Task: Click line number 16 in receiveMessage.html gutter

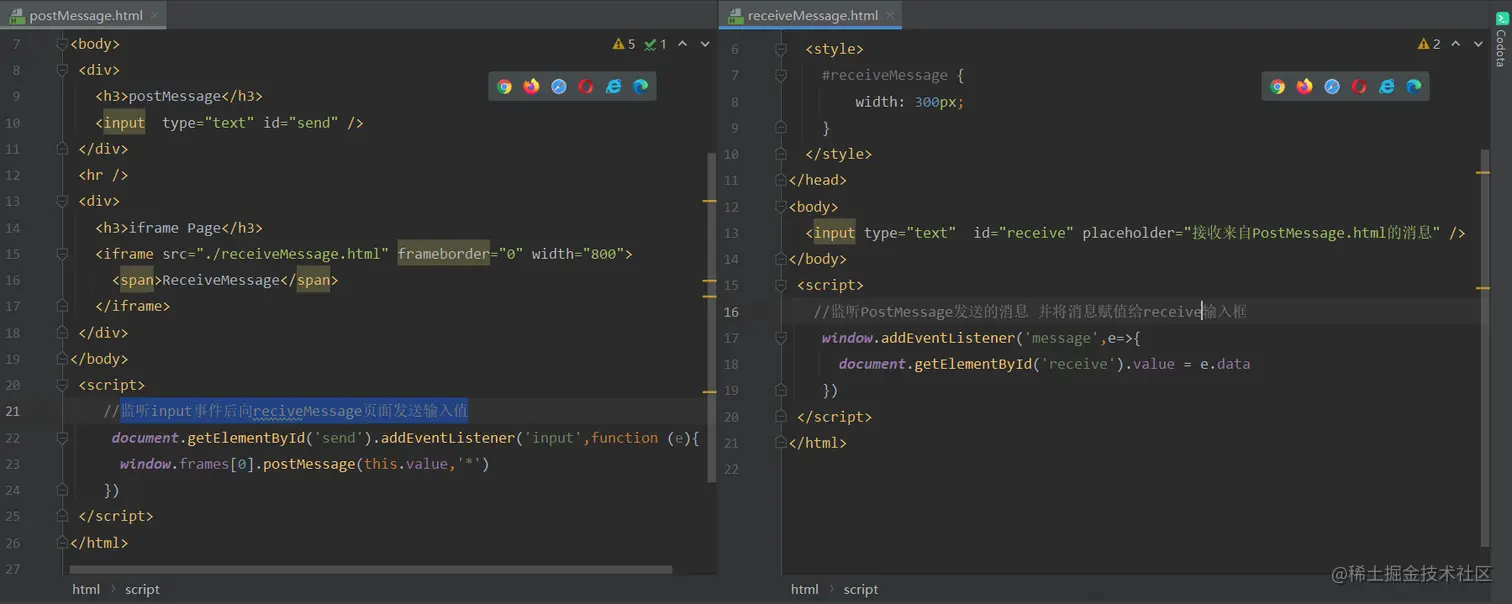Action: tap(731, 312)
